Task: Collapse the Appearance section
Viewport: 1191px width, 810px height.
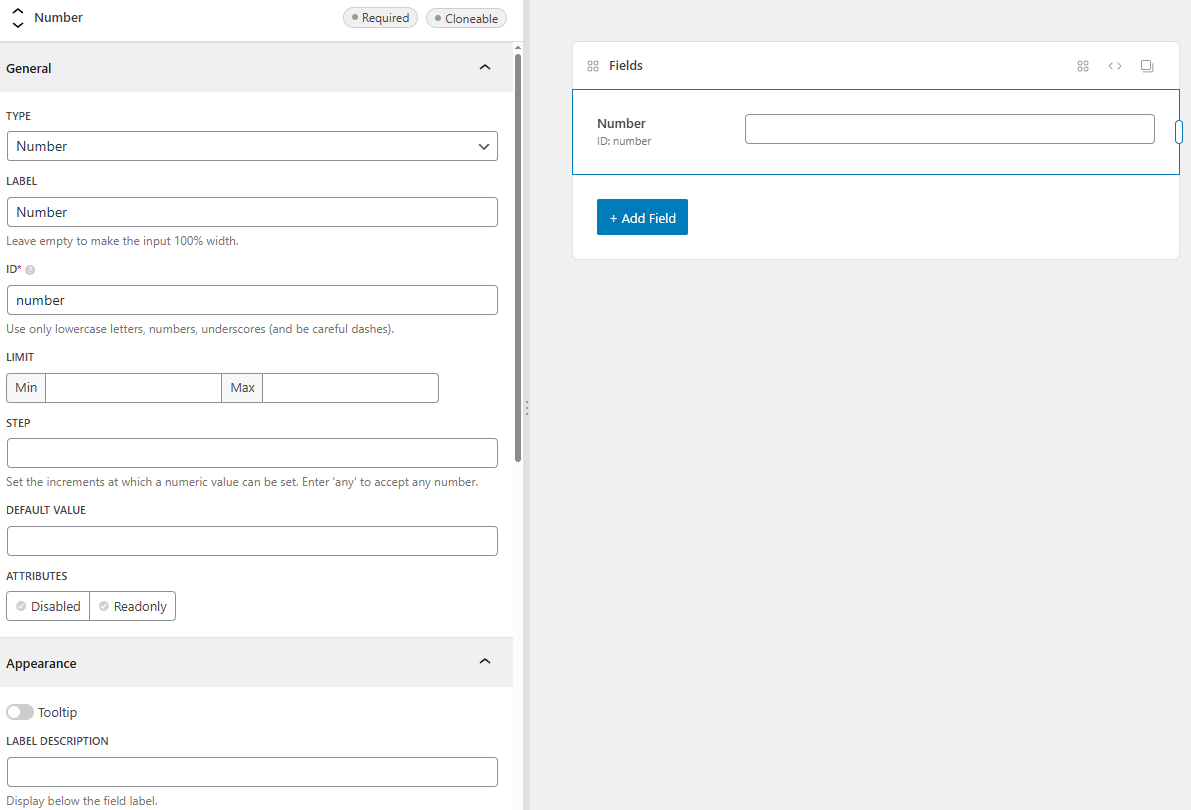Action: coord(485,662)
